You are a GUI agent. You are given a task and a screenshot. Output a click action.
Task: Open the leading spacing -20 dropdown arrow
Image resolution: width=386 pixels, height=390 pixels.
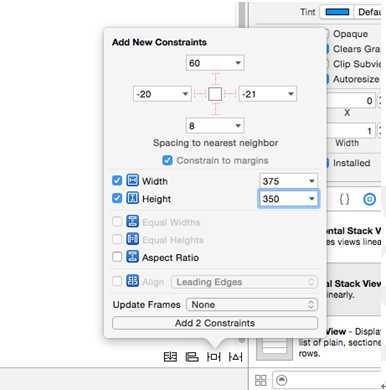click(185, 94)
